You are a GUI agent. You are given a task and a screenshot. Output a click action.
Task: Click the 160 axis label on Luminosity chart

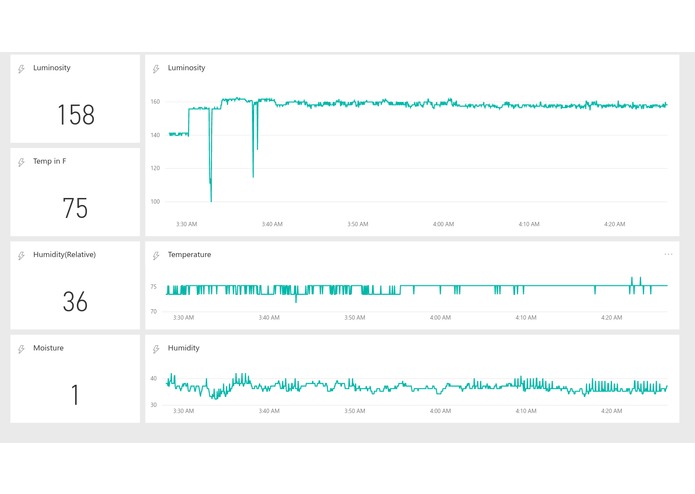click(x=155, y=102)
